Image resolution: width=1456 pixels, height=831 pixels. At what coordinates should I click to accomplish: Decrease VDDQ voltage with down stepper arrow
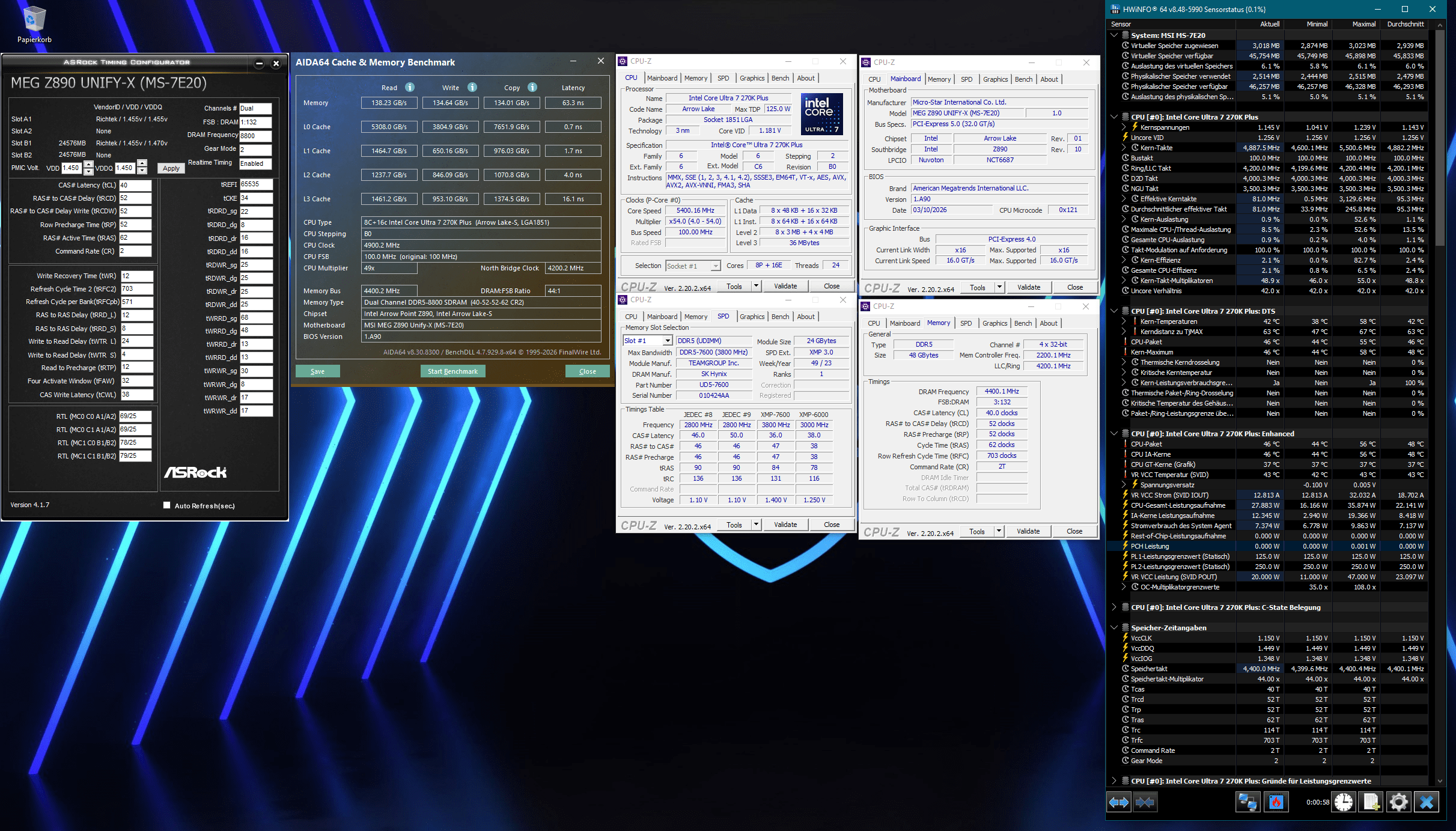pos(142,171)
